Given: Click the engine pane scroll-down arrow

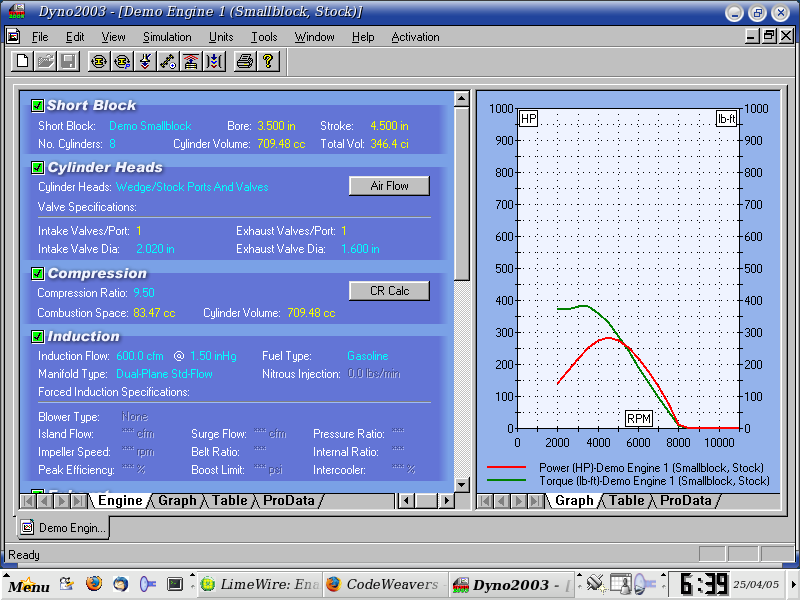Looking at the screenshot, I should [x=462, y=484].
